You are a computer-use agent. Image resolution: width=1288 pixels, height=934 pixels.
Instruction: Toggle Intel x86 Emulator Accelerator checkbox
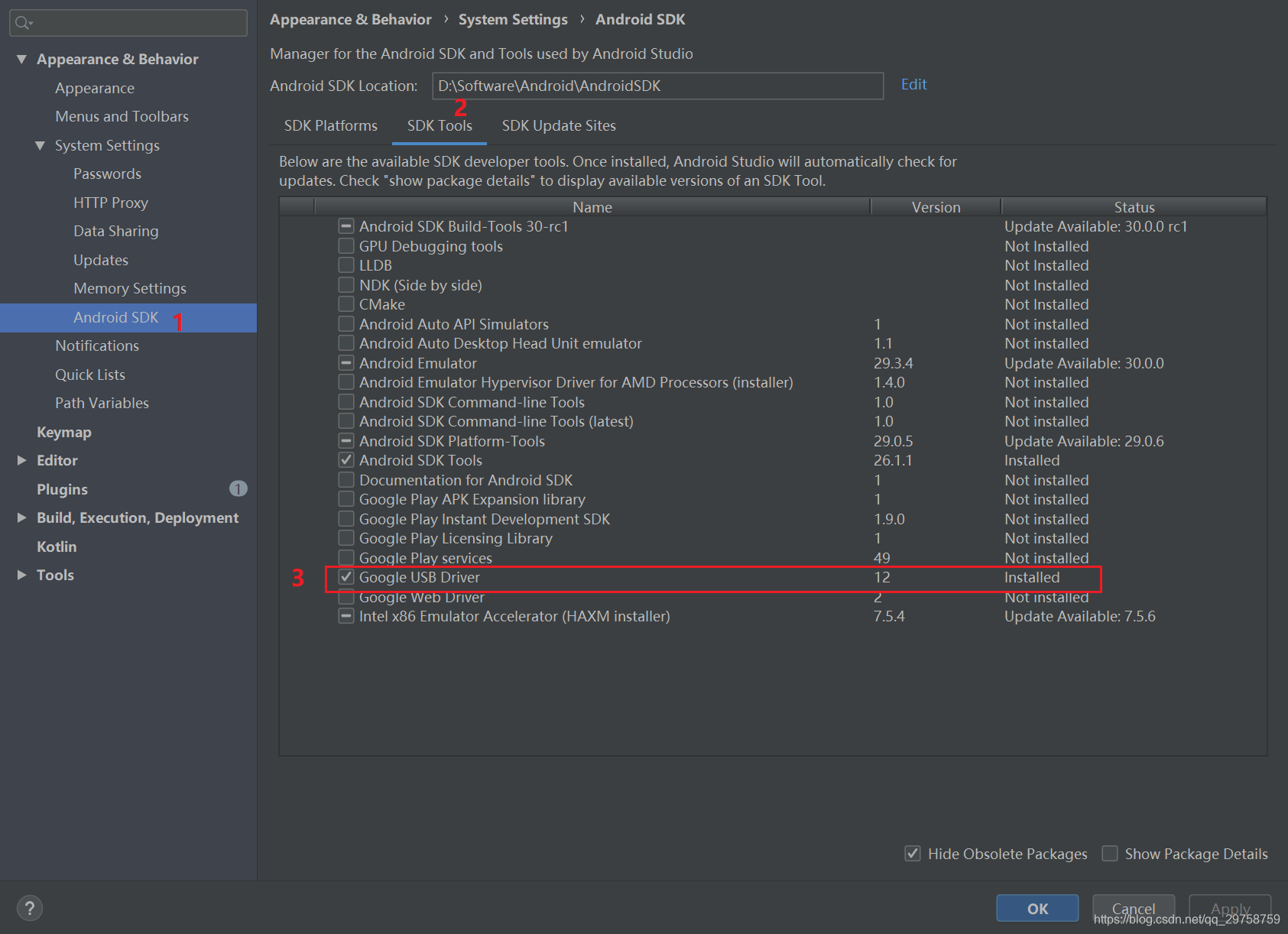(x=346, y=616)
